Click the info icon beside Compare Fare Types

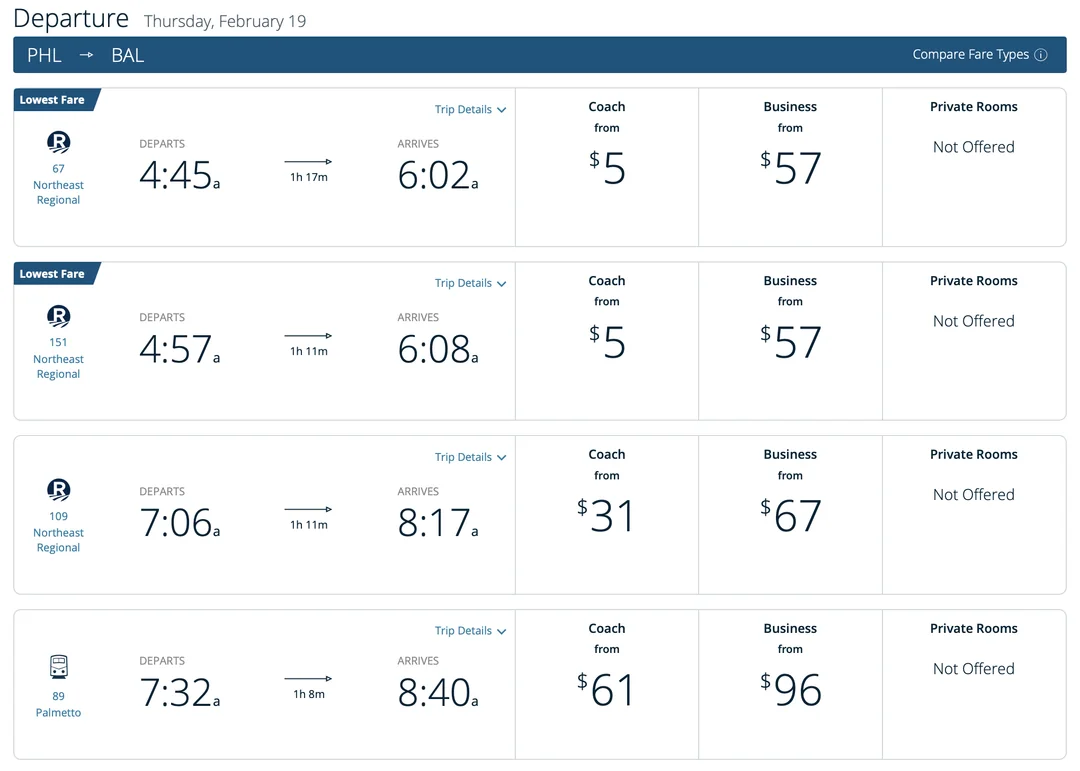coord(1041,55)
